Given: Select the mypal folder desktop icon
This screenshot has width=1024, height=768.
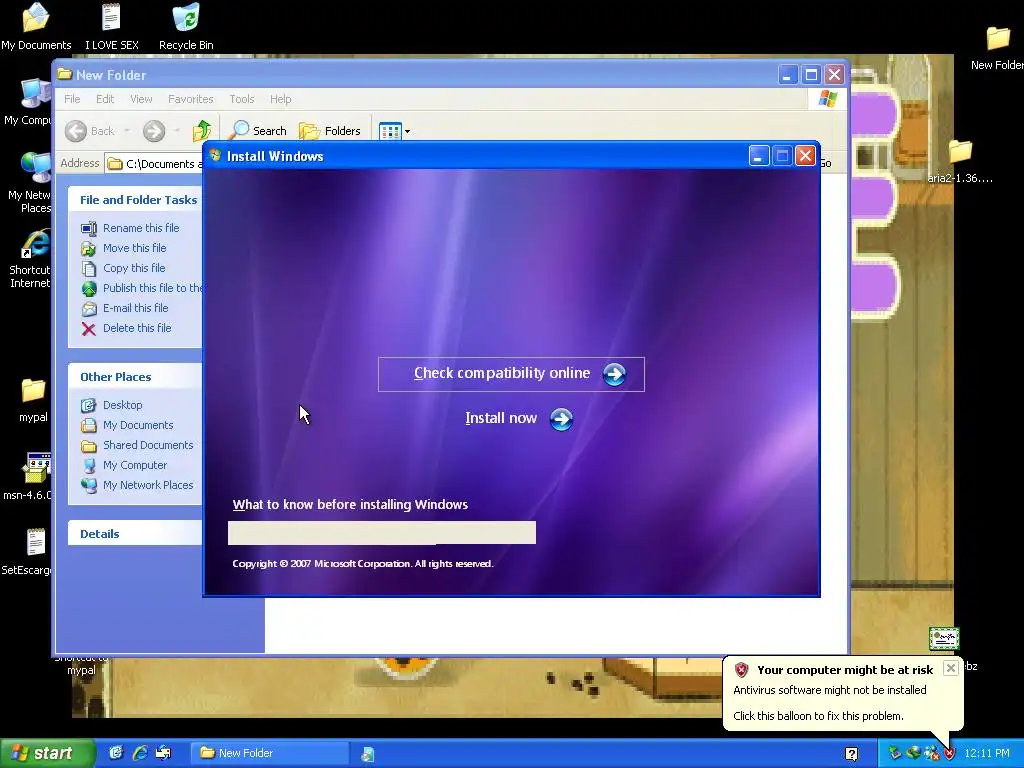Looking at the screenshot, I should 33,400.
